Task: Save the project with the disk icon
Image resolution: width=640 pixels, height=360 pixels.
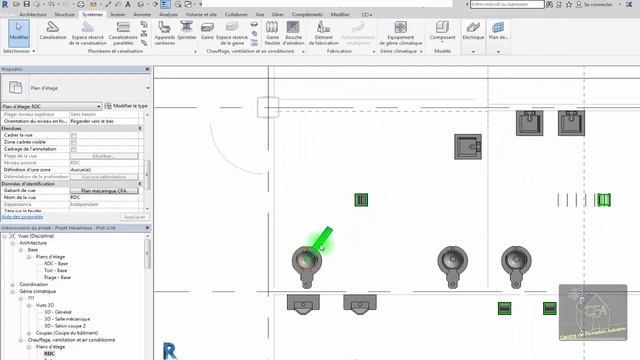Action: (x=27, y=4)
